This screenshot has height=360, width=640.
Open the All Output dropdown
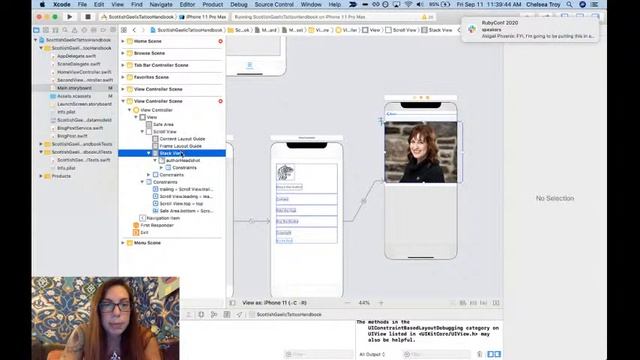pyautogui.click(x=372, y=354)
